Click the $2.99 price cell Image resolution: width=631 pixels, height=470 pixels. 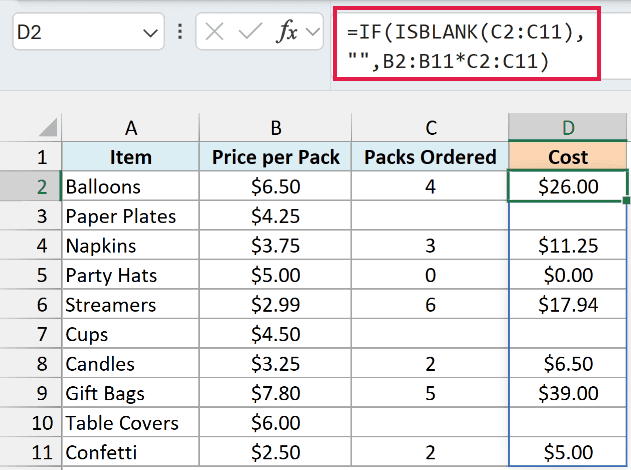coord(276,305)
